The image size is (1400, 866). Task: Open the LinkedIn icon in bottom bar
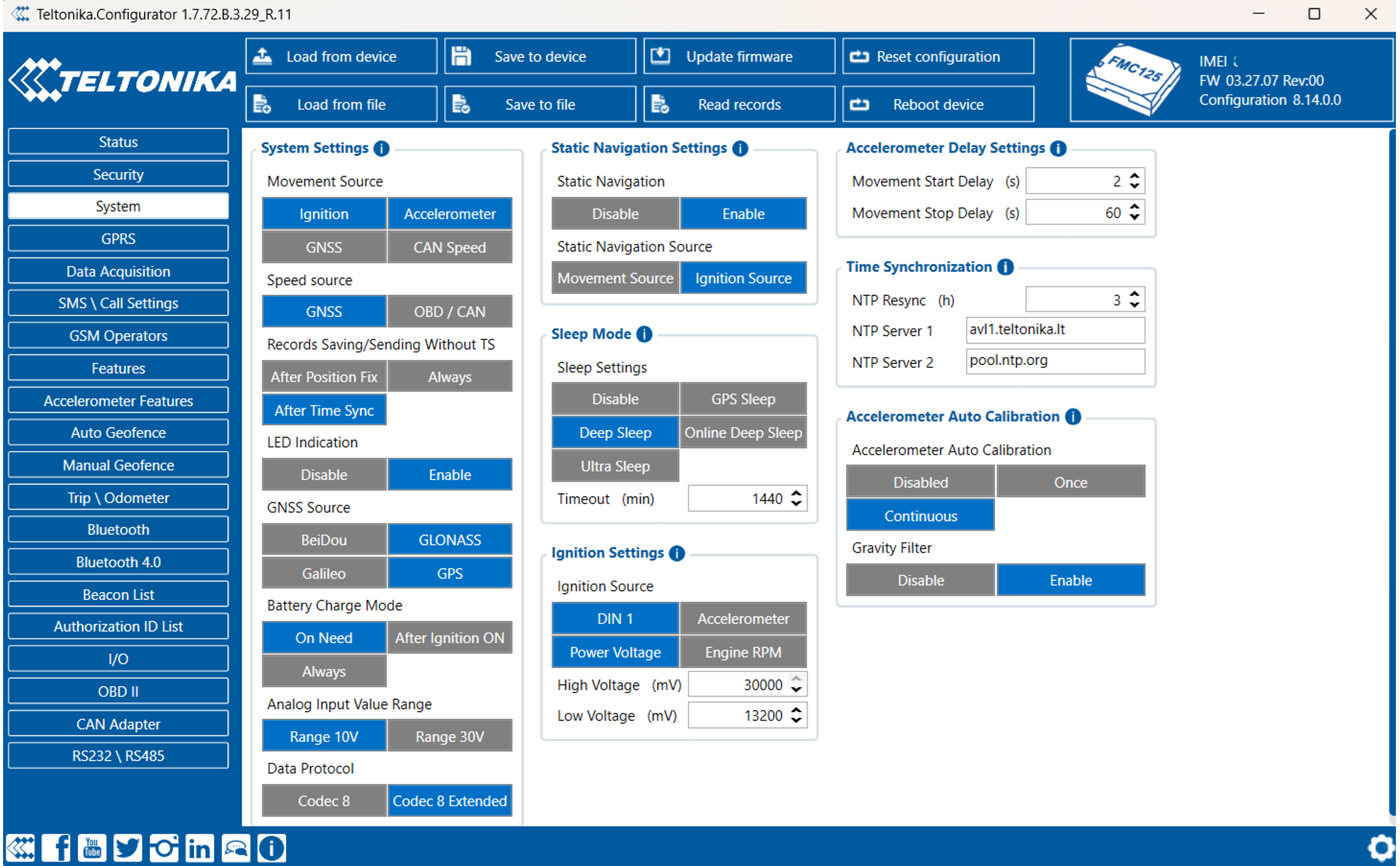point(199,848)
